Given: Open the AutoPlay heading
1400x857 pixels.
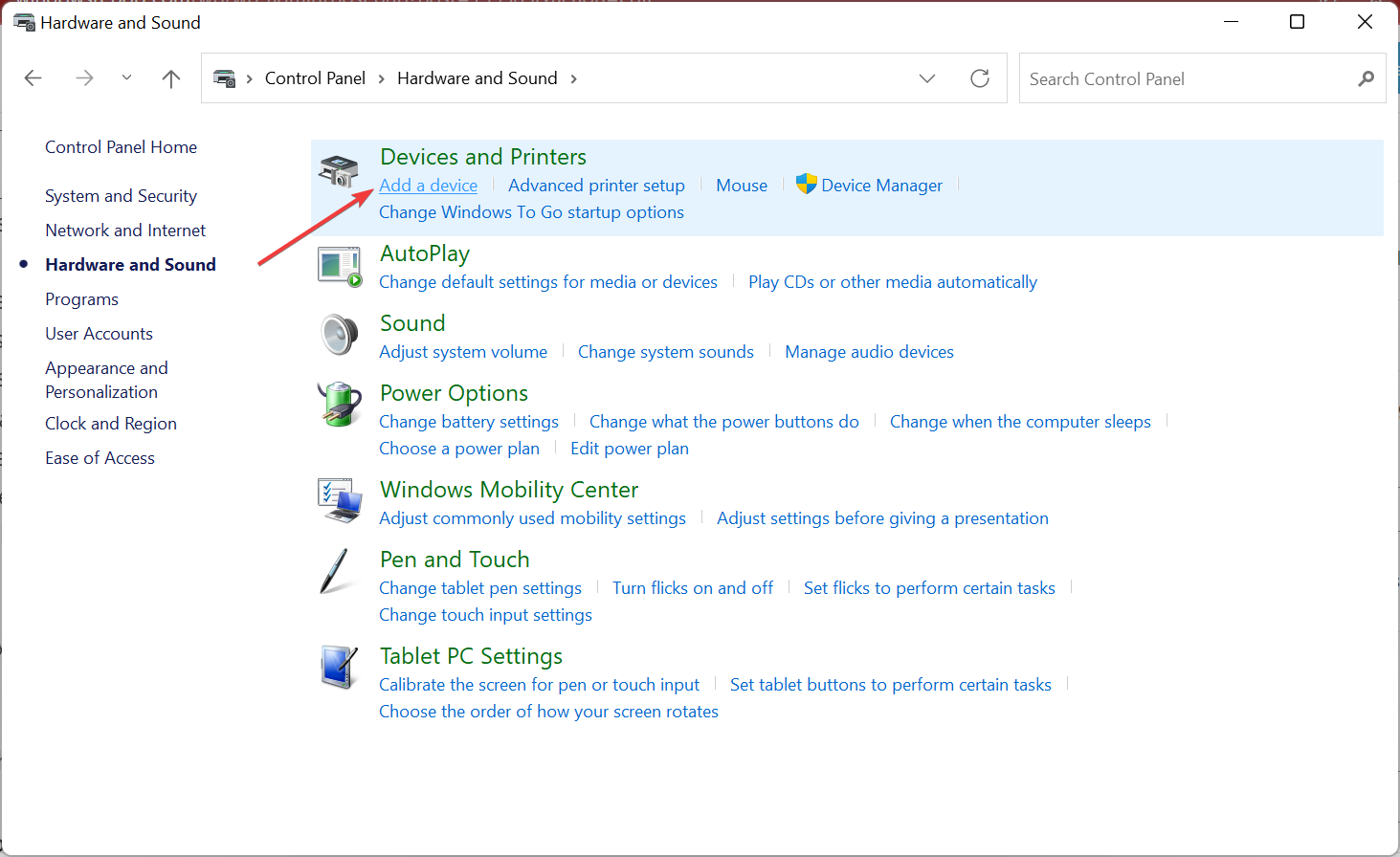Looking at the screenshot, I should click(425, 253).
